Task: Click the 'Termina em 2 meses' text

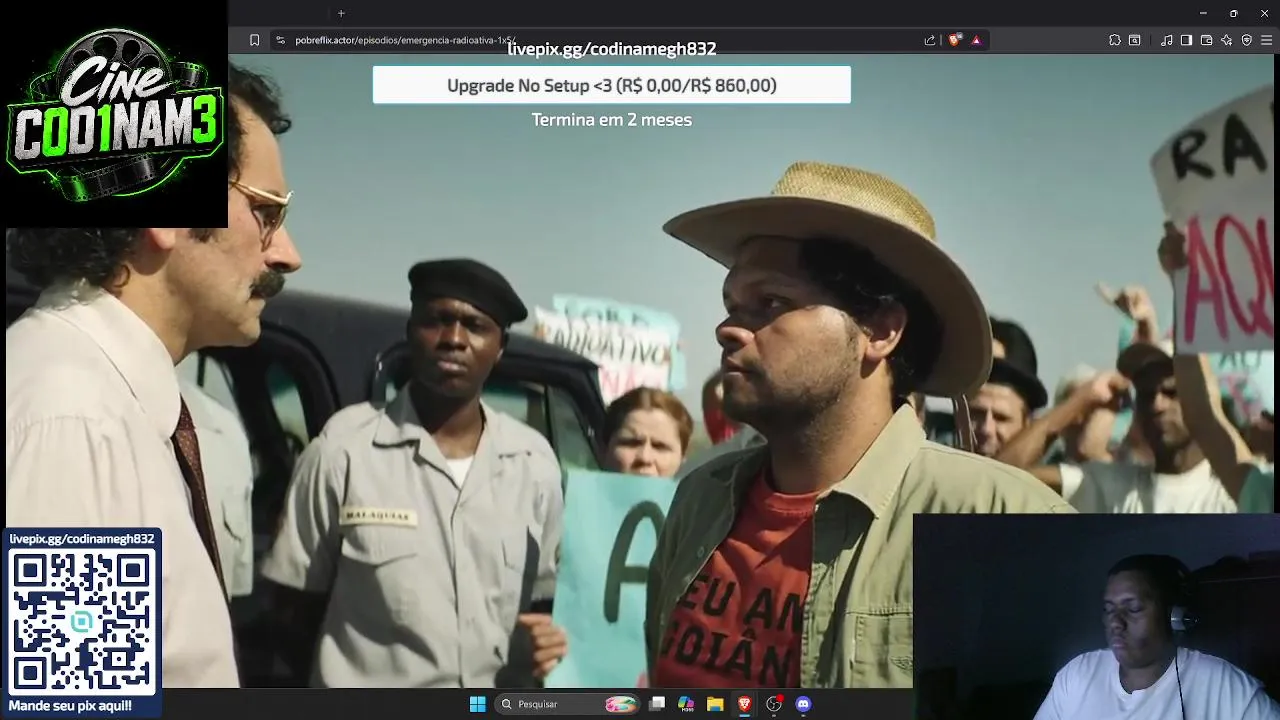Action: 612,120
